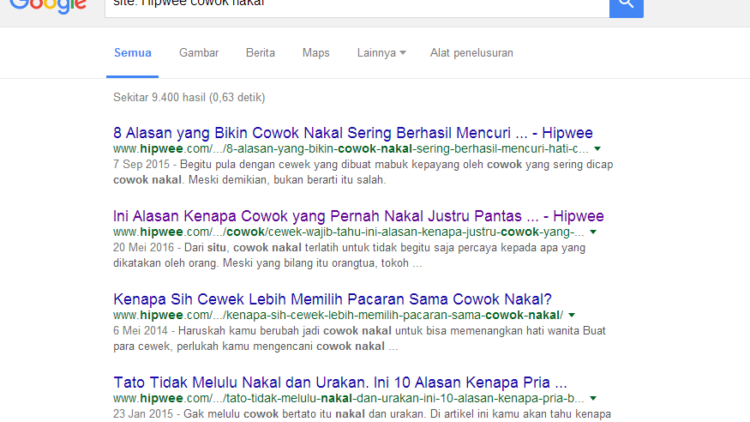Open the Google logo homepage link
Image resolution: width=750 pixels, height=422 pixels.
pyautogui.click(x=48, y=7)
